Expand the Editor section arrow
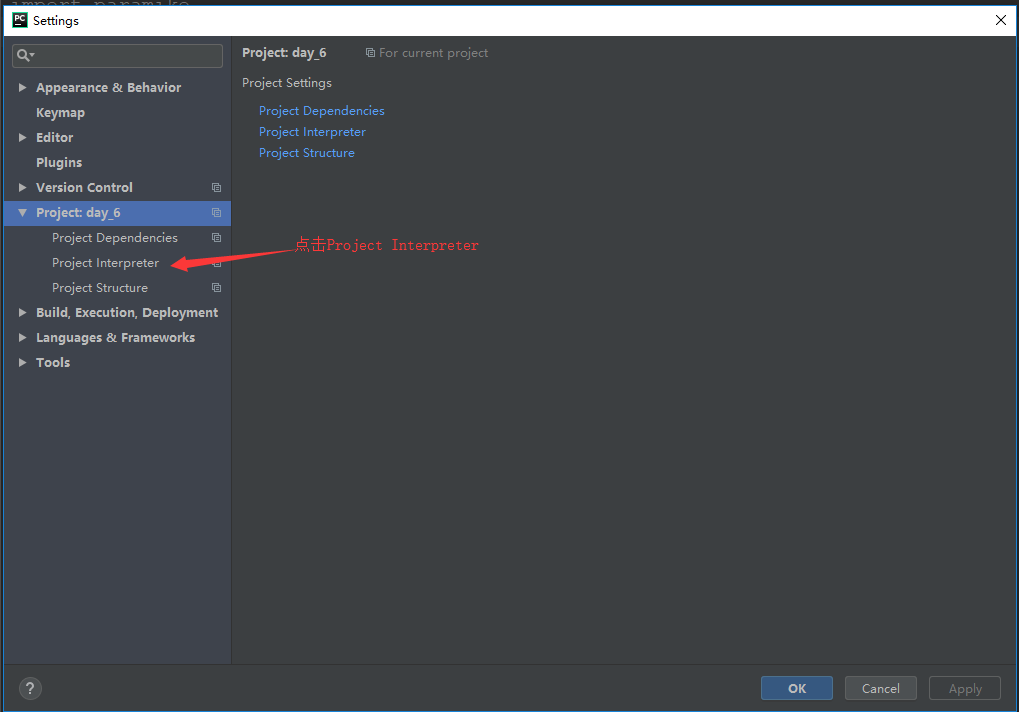This screenshot has width=1019, height=712. point(23,137)
